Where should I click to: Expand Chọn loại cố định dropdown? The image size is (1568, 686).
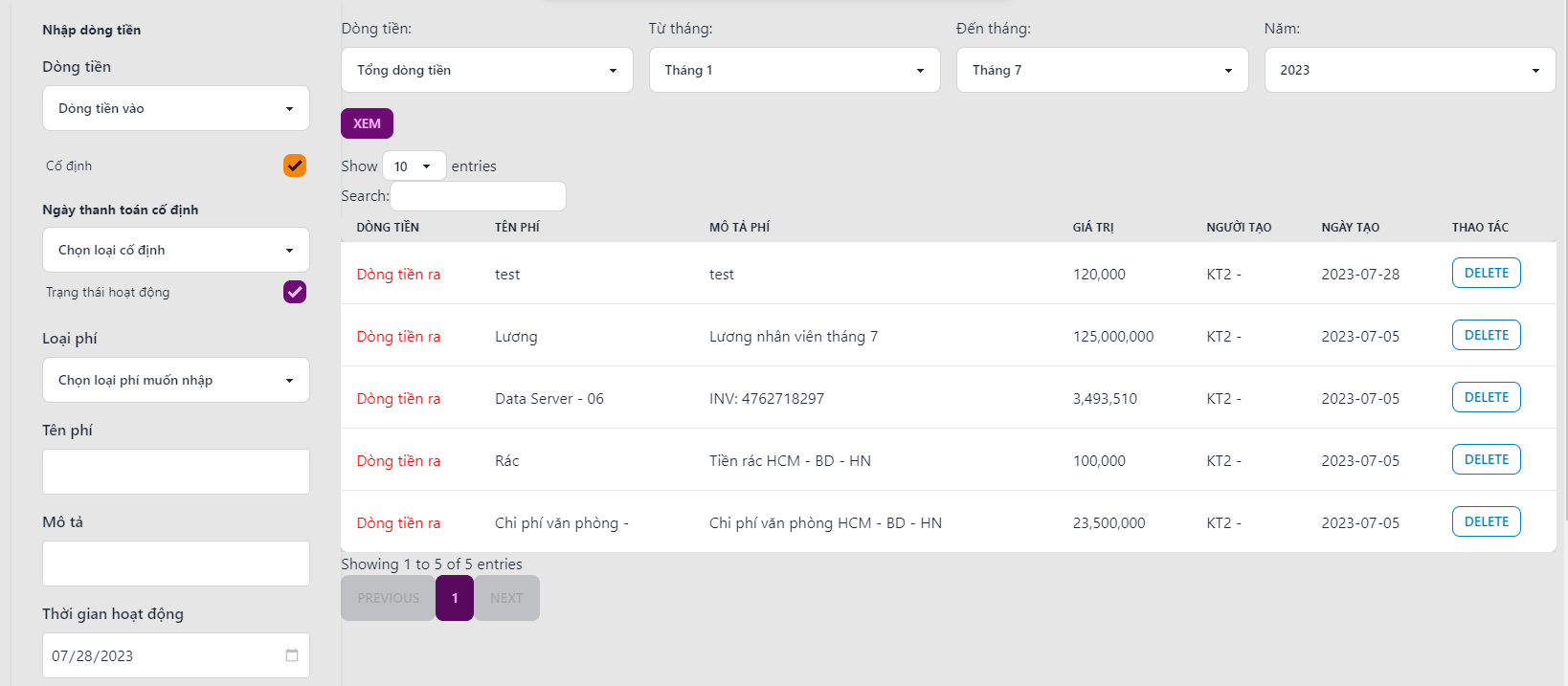coord(176,250)
